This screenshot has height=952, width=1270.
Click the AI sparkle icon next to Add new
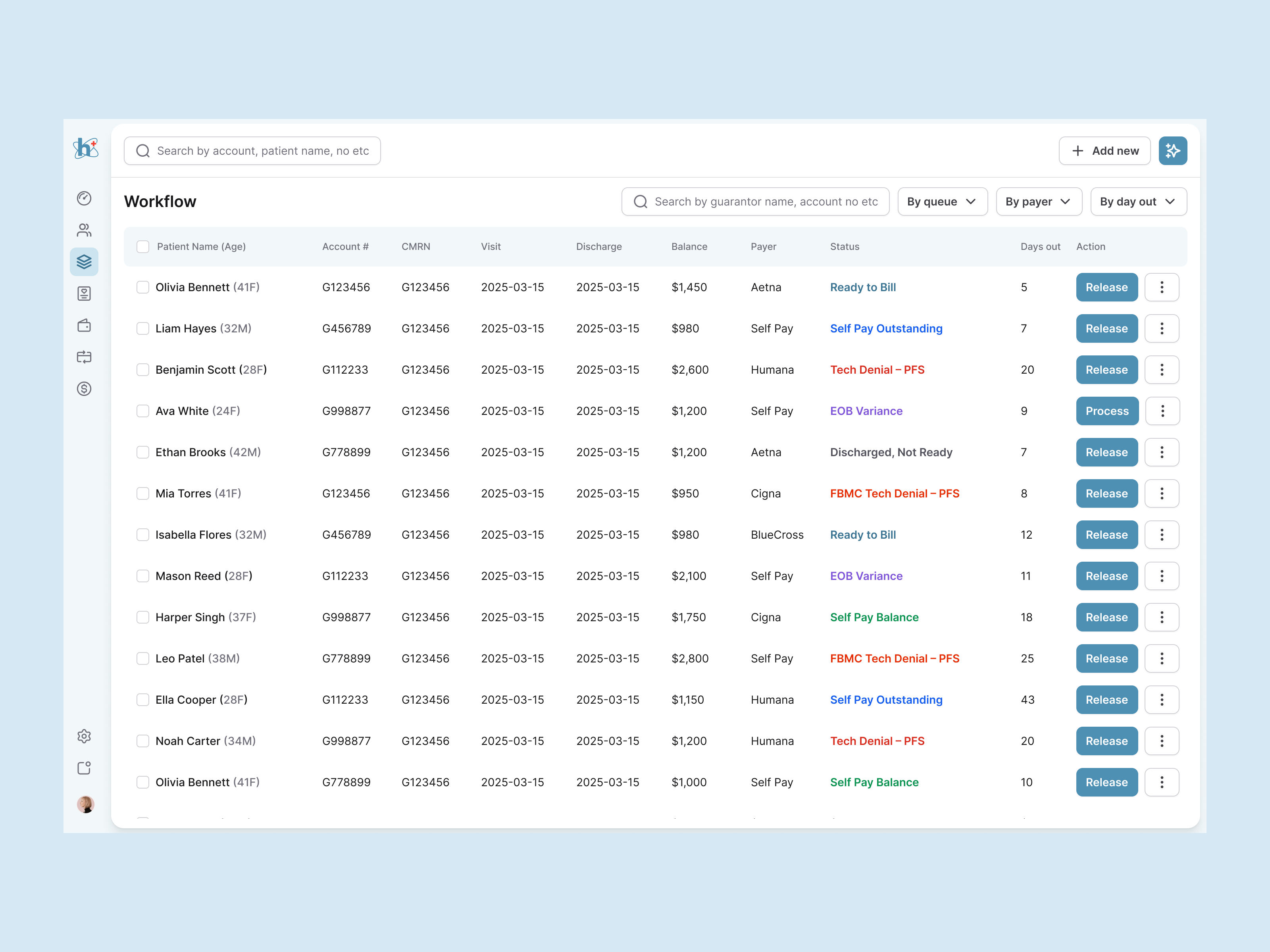point(1173,150)
